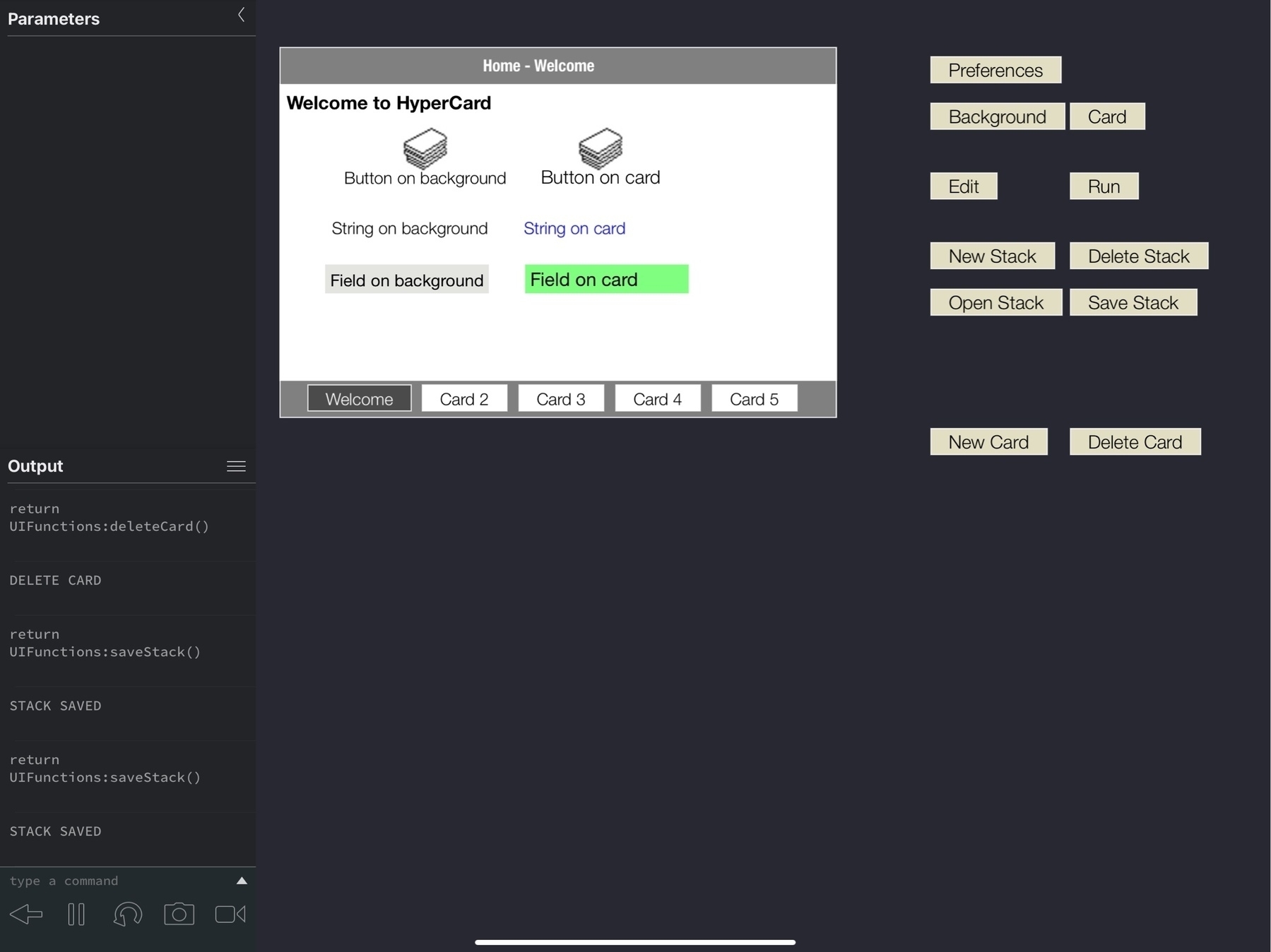Click the restart icon in bottom toolbar
The height and width of the screenshot is (952, 1271).
point(128,915)
